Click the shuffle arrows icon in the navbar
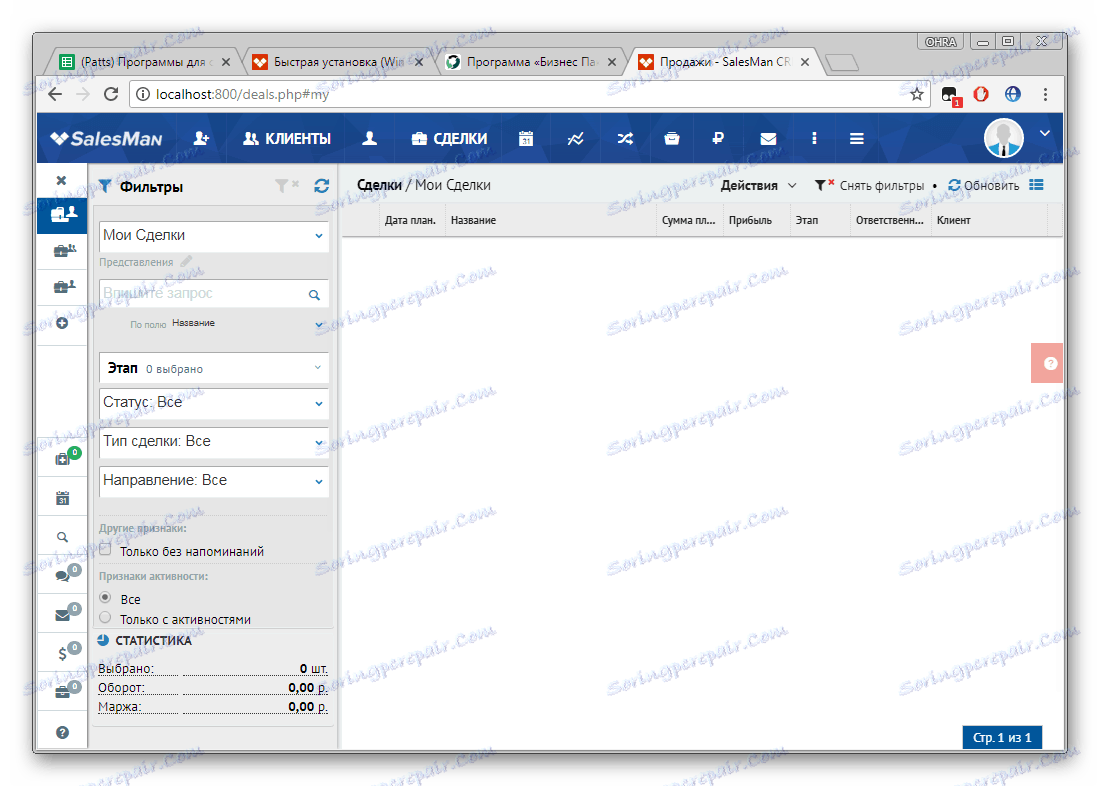 625,138
